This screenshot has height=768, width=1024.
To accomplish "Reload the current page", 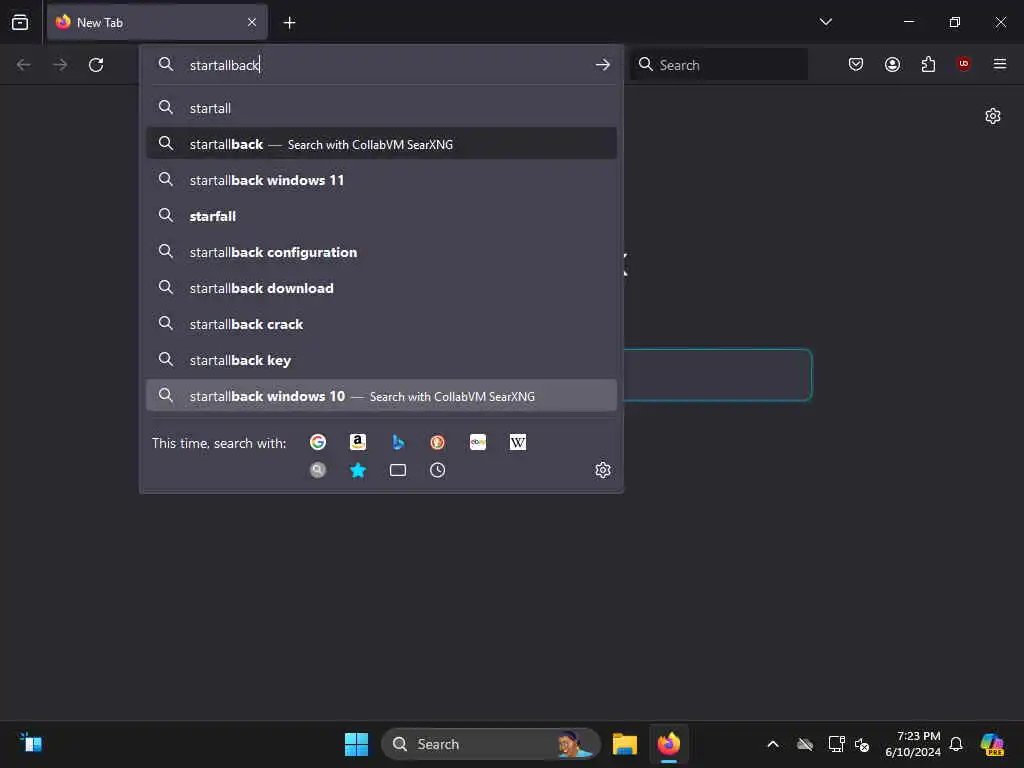I will tap(96, 65).
